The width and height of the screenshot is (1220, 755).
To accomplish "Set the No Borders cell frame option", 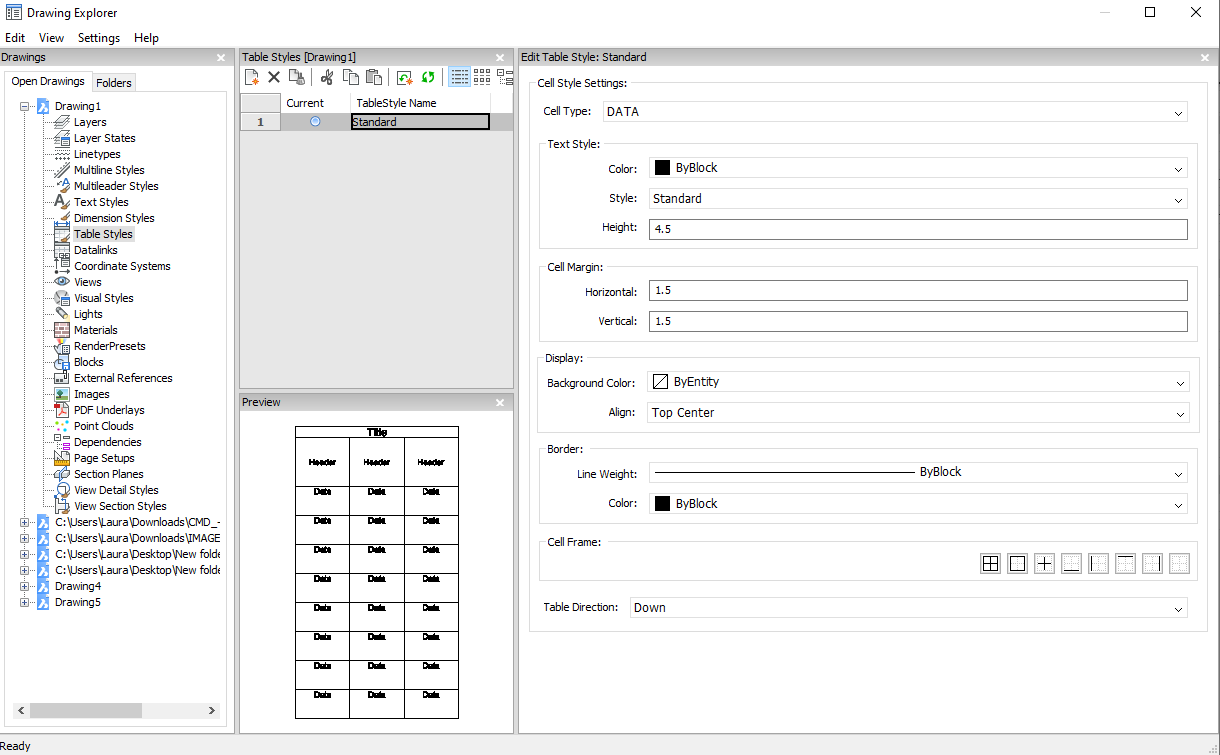I will [1179, 564].
